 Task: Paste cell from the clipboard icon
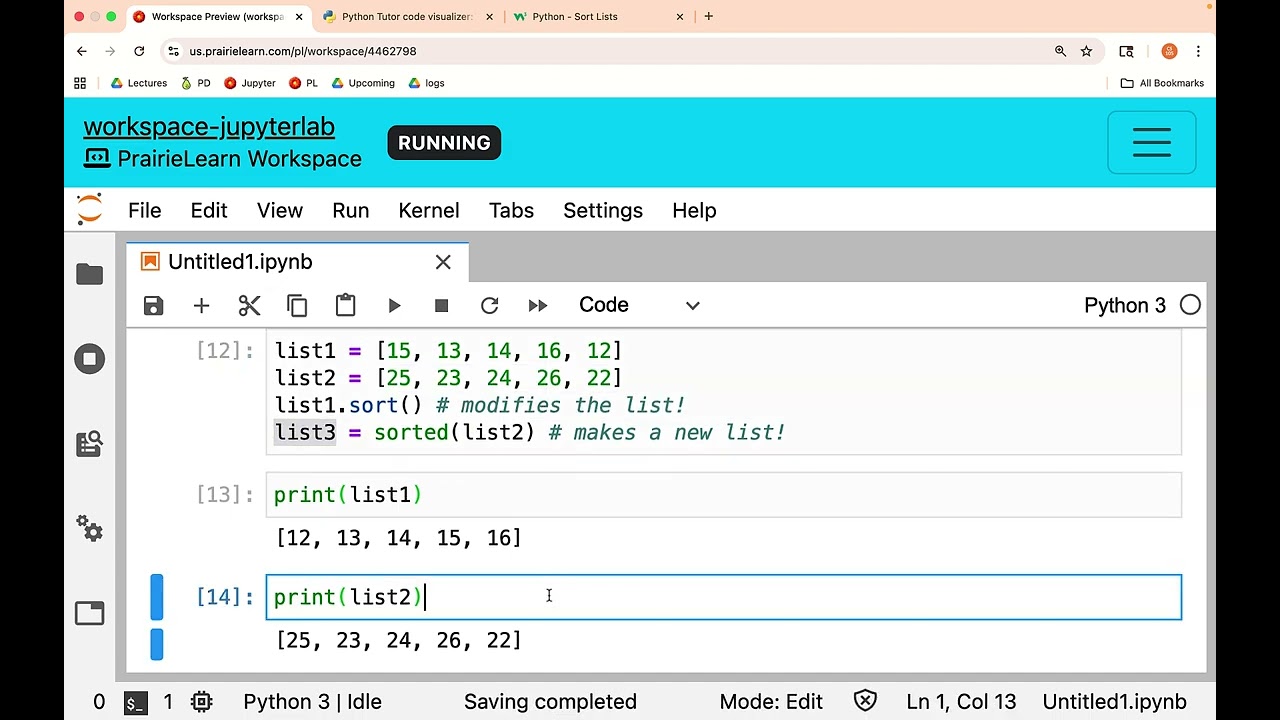345,305
